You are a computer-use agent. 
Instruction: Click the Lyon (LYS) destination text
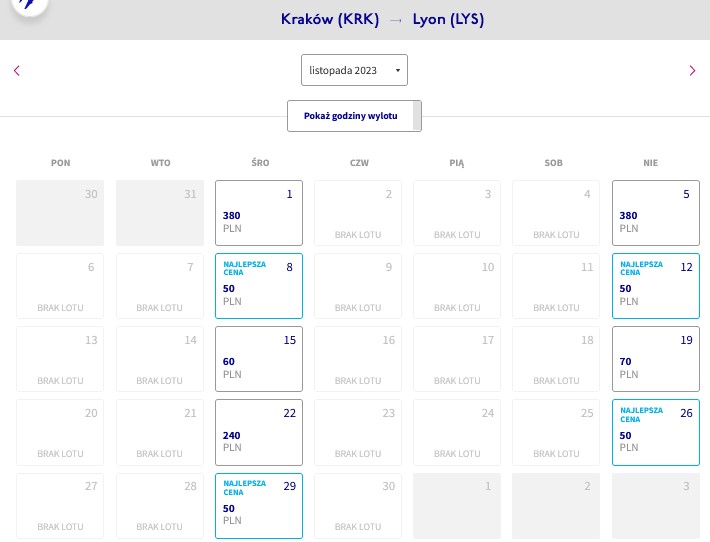click(448, 19)
